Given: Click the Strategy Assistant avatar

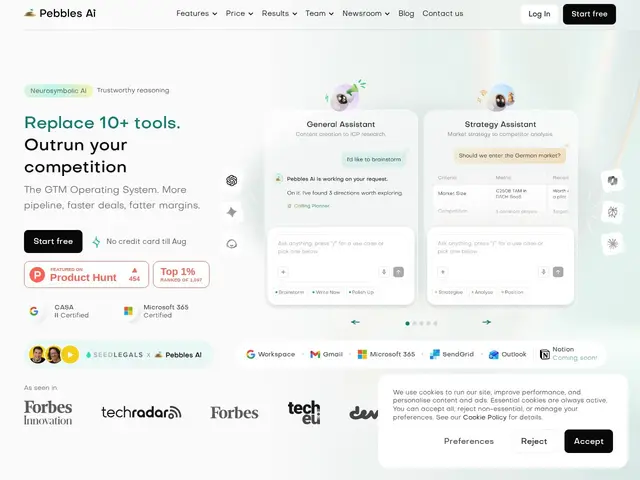Looking at the screenshot, I should coord(501,97).
